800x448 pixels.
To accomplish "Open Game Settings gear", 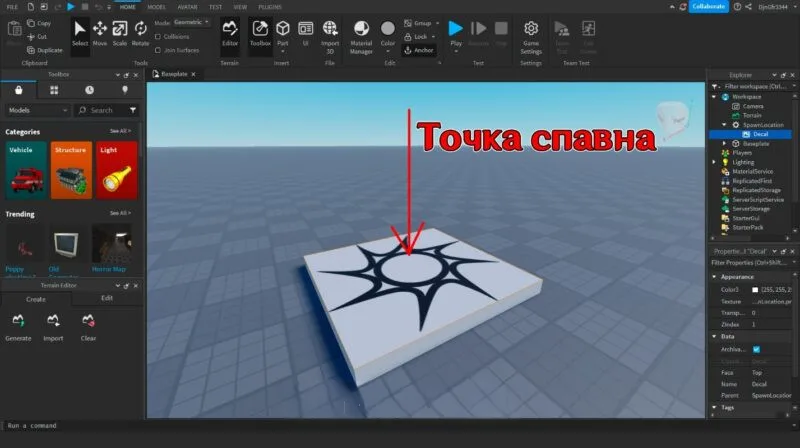I will pyautogui.click(x=531, y=37).
